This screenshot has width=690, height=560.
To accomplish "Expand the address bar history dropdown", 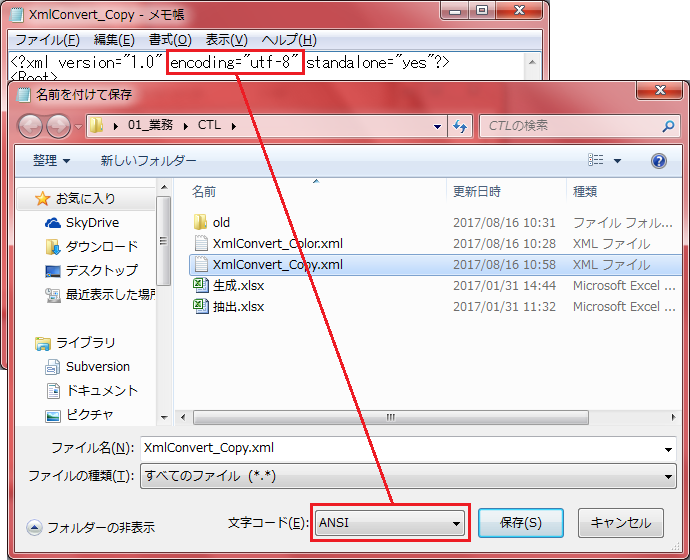I will click(437, 127).
